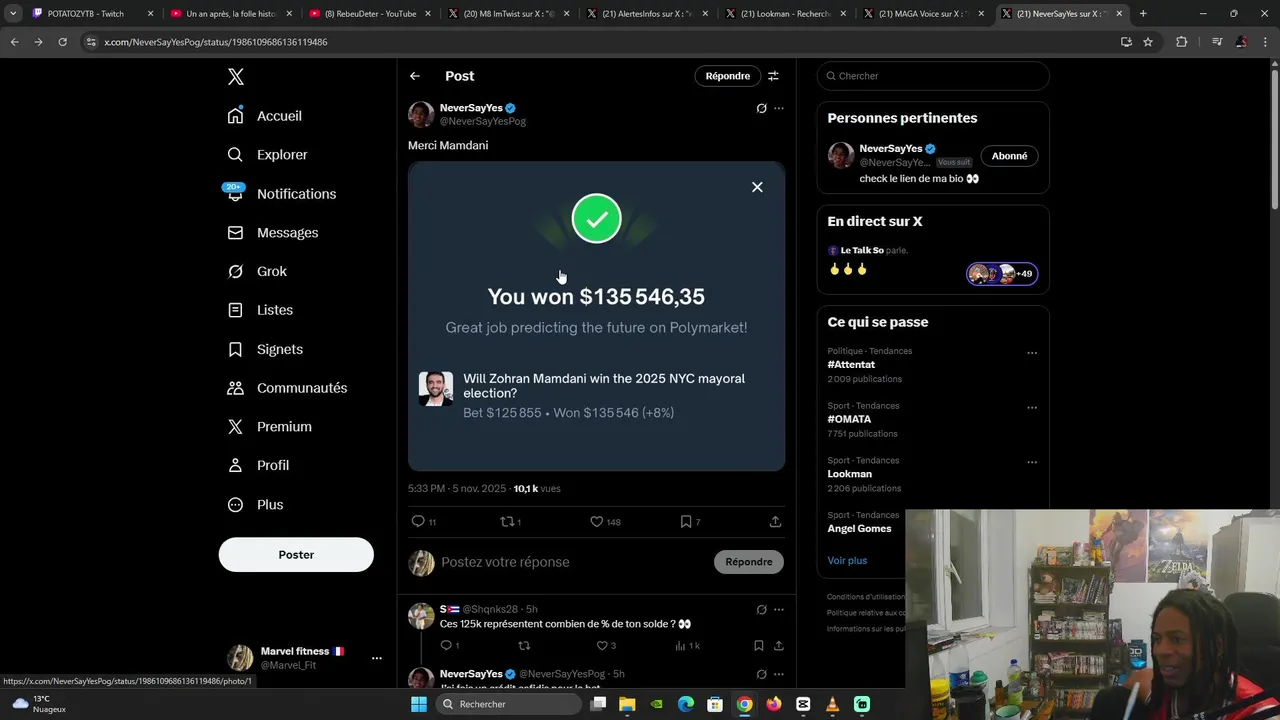The height and width of the screenshot is (720, 1280).
Task: Open Notifications bell icon
Action: tap(235, 194)
